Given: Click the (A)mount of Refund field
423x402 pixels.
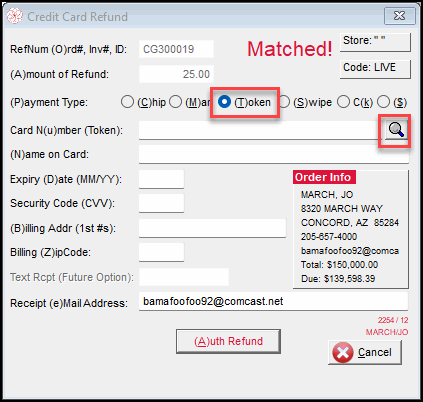Looking at the screenshot, I should click(x=176, y=74).
